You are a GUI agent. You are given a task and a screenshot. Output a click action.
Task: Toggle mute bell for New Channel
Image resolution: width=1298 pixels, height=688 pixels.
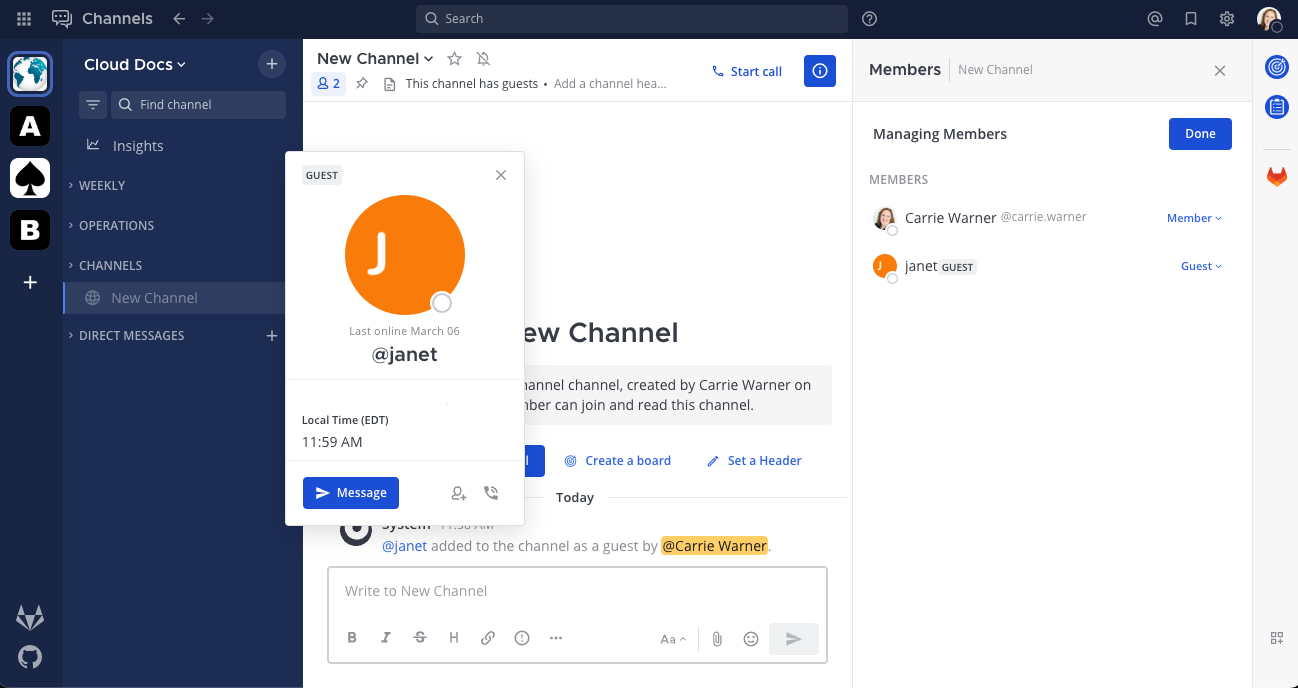point(484,59)
